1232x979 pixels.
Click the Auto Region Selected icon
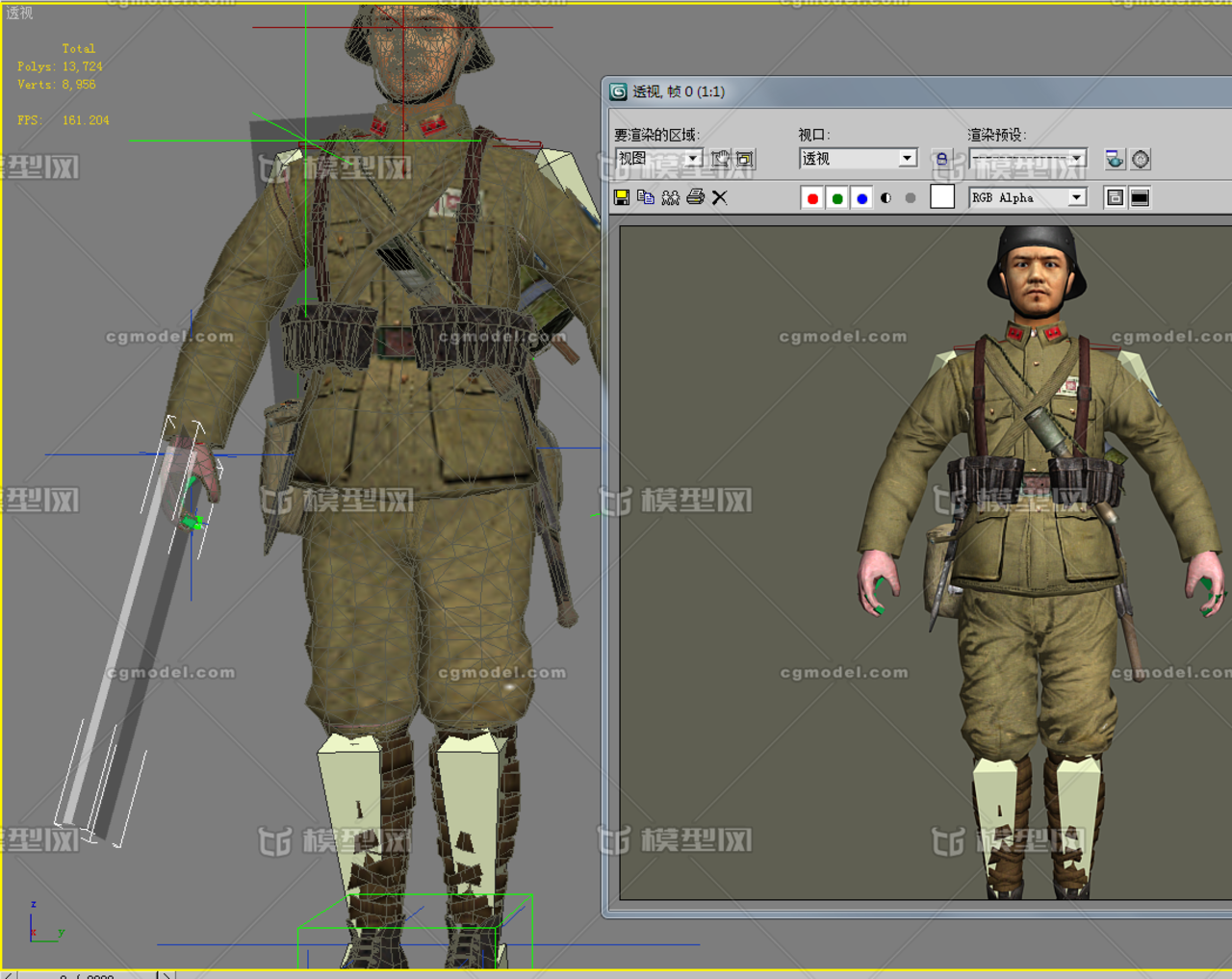point(745,159)
